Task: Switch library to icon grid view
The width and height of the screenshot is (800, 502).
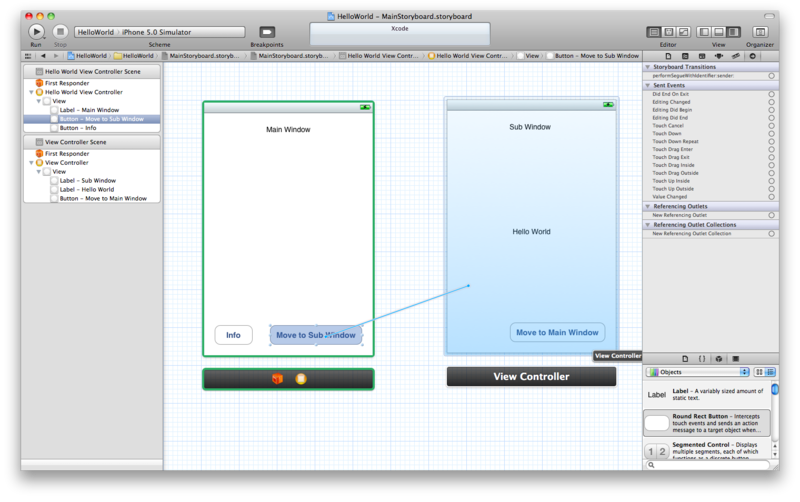Action: (x=760, y=372)
